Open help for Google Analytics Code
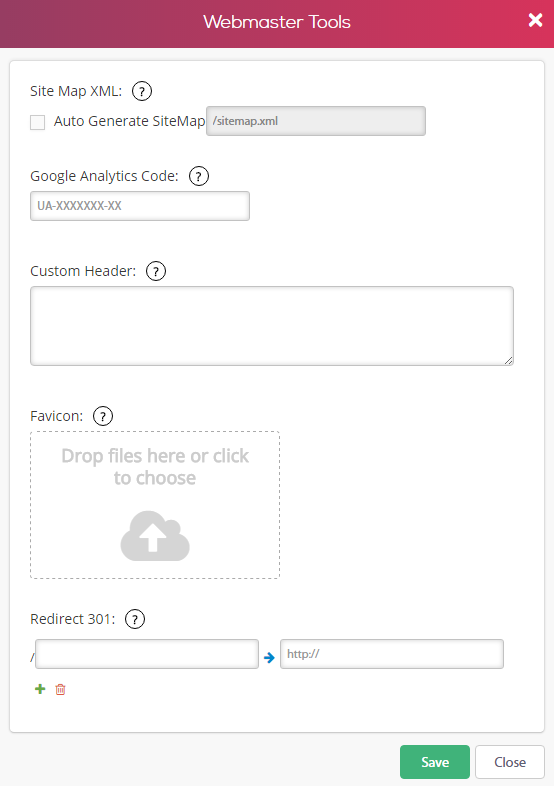This screenshot has width=554, height=786. pyautogui.click(x=199, y=176)
